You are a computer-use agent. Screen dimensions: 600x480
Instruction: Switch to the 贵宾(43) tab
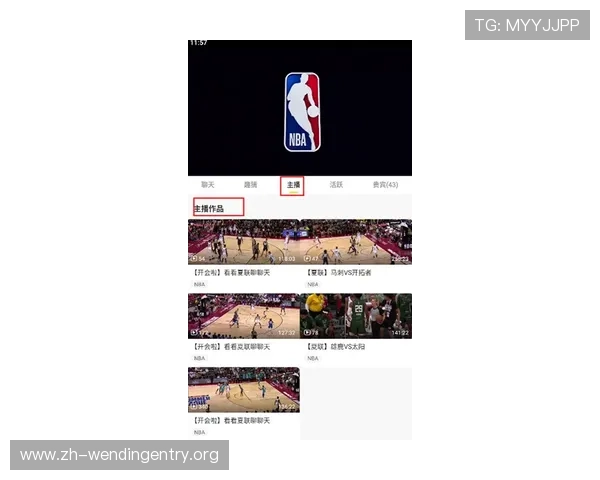tap(385, 185)
